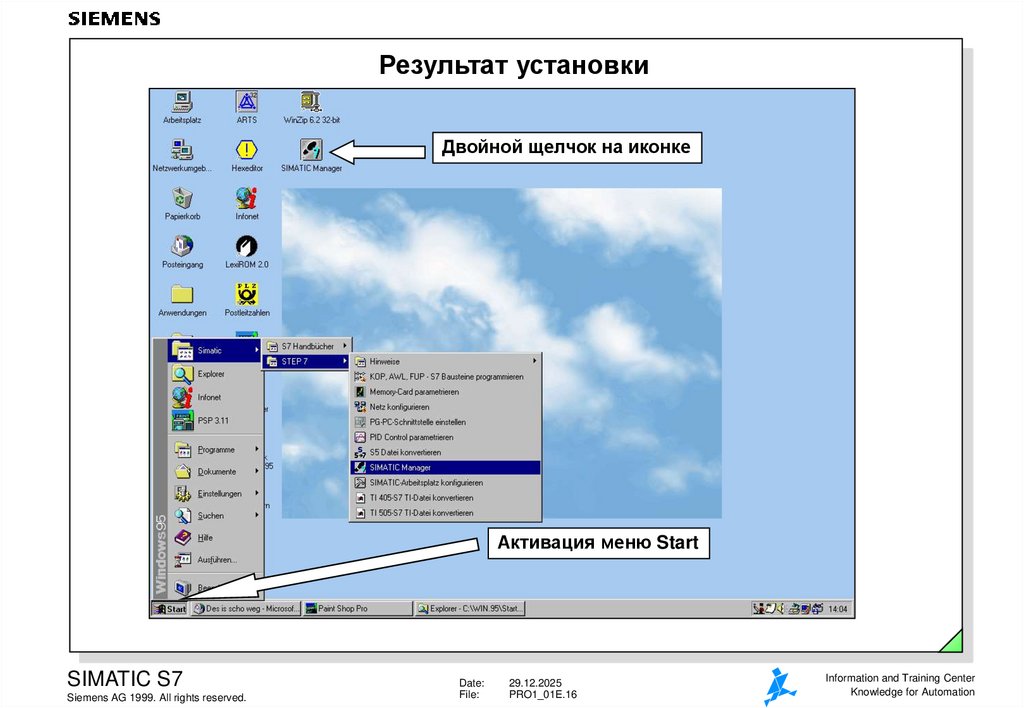Open SIMATIC Manager from the desktop
The width and height of the screenshot is (1024, 708).
coord(311,150)
